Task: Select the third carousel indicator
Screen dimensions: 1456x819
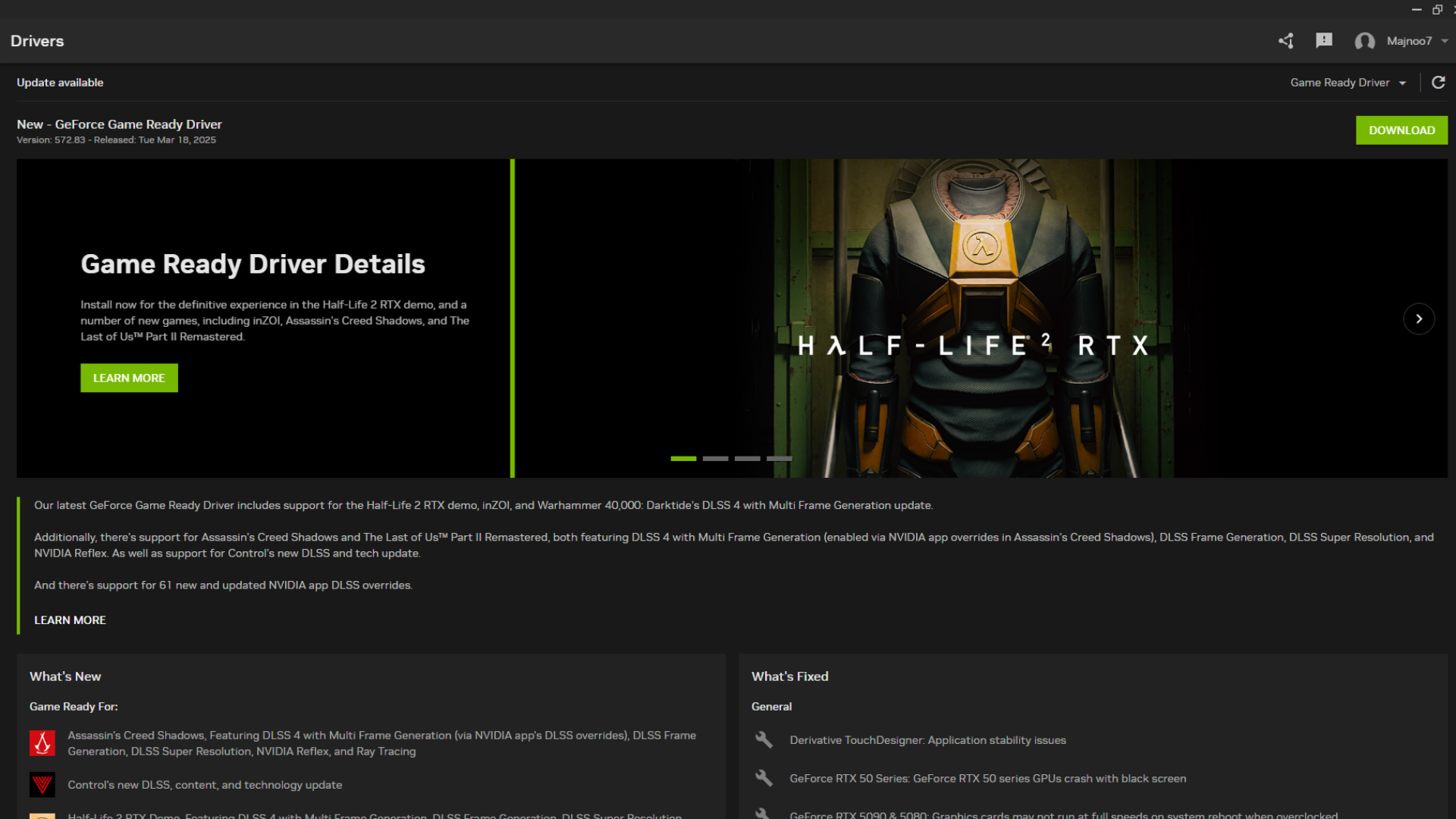Action: pos(747,459)
